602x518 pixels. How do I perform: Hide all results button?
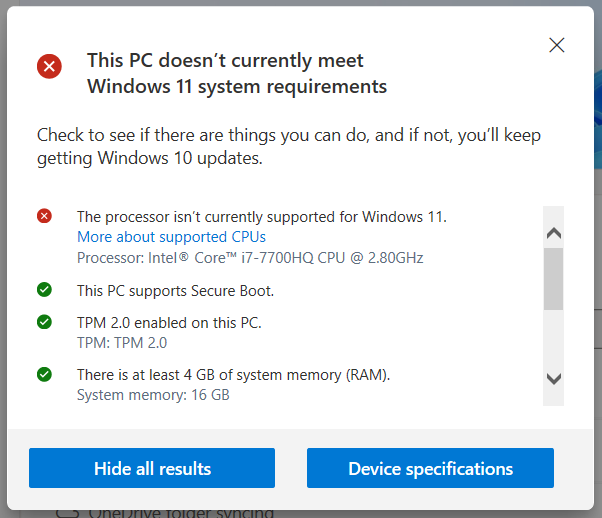pos(152,468)
